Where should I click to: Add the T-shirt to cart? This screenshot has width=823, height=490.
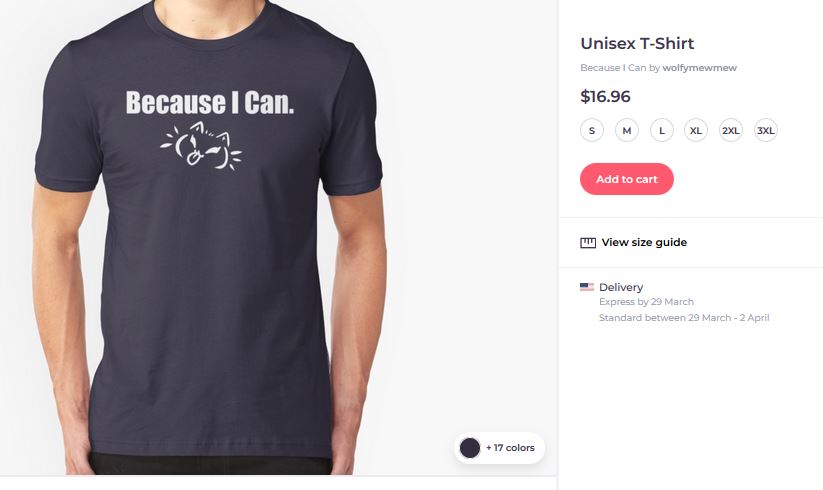[627, 179]
